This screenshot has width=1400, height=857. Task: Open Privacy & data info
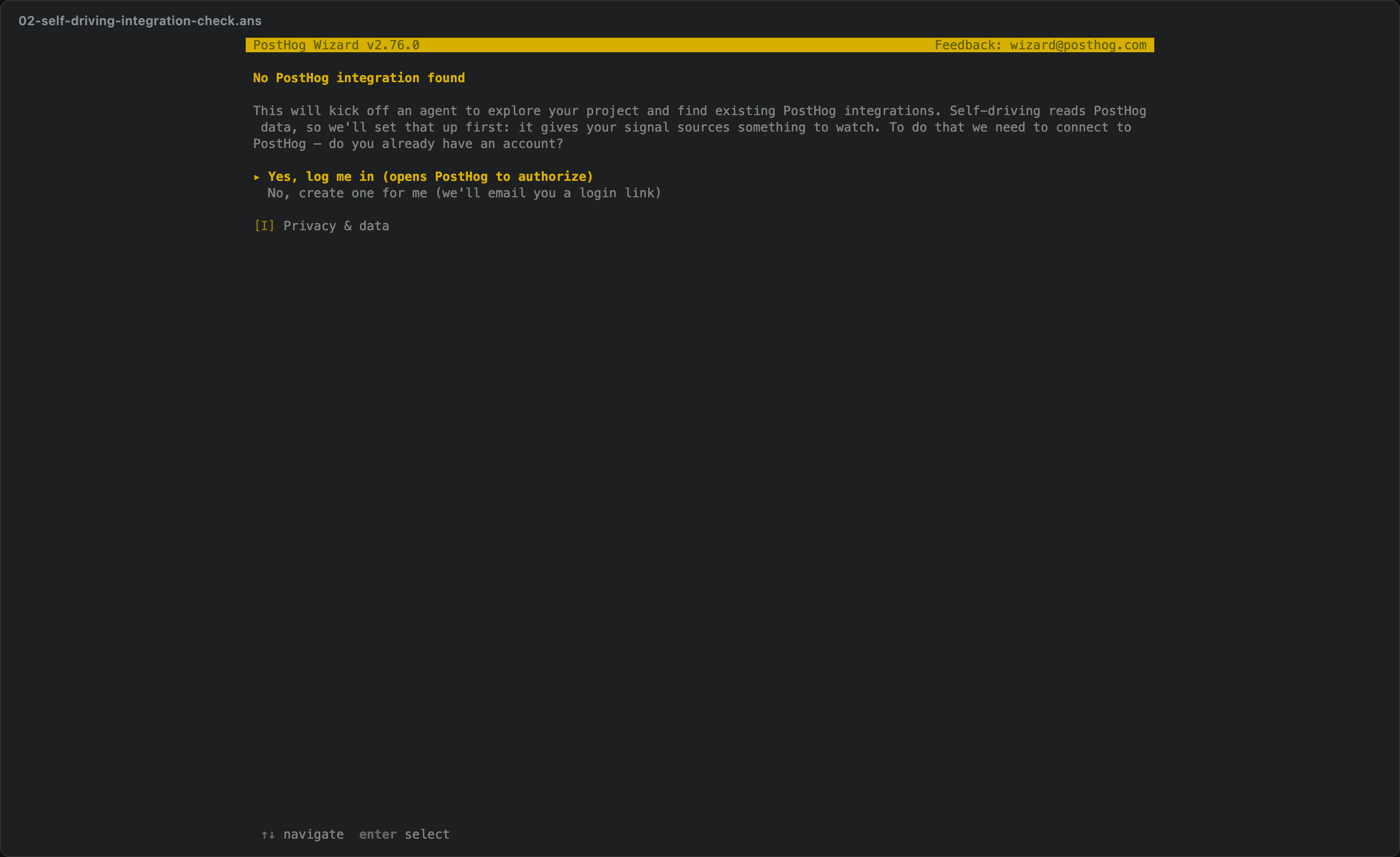336,226
